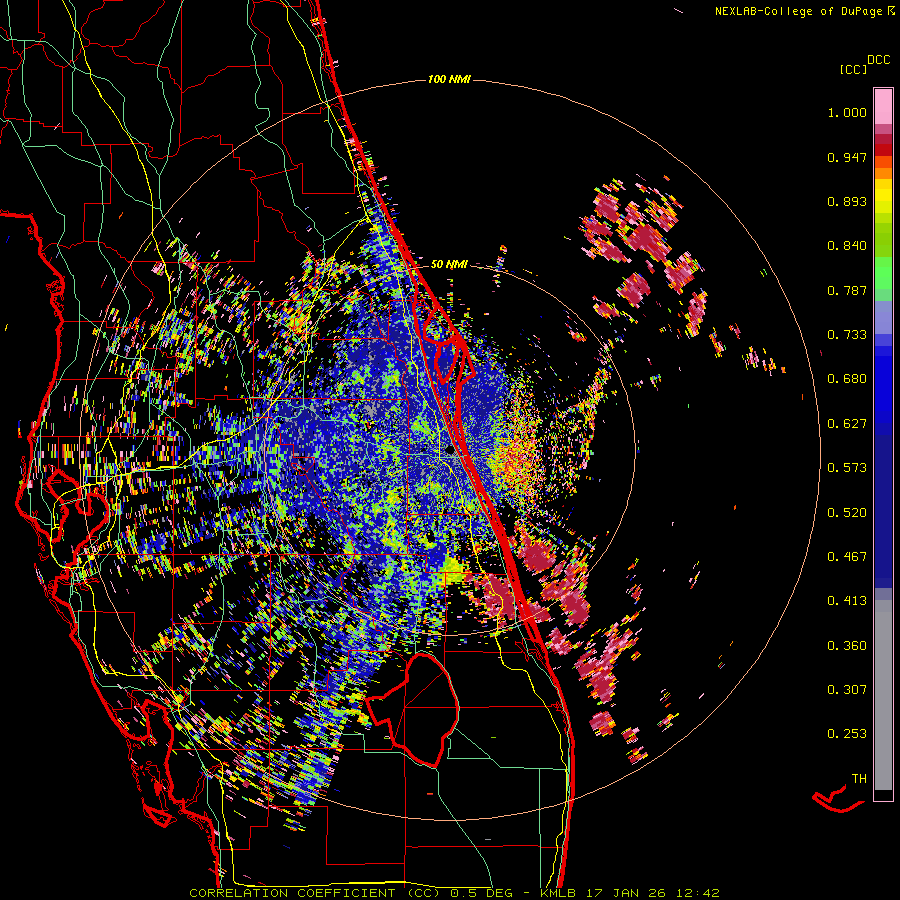This screenshot has height=900, width=900.
Task: Select the 0.573 legend value
Action: 847,468
